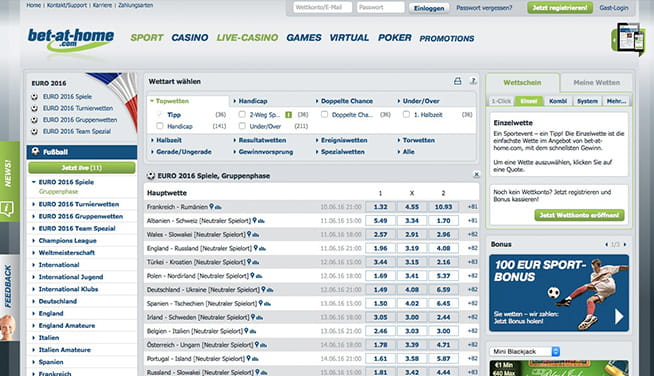
Task: Open the Kontakt/Support top link
Action: click(67, 5)
